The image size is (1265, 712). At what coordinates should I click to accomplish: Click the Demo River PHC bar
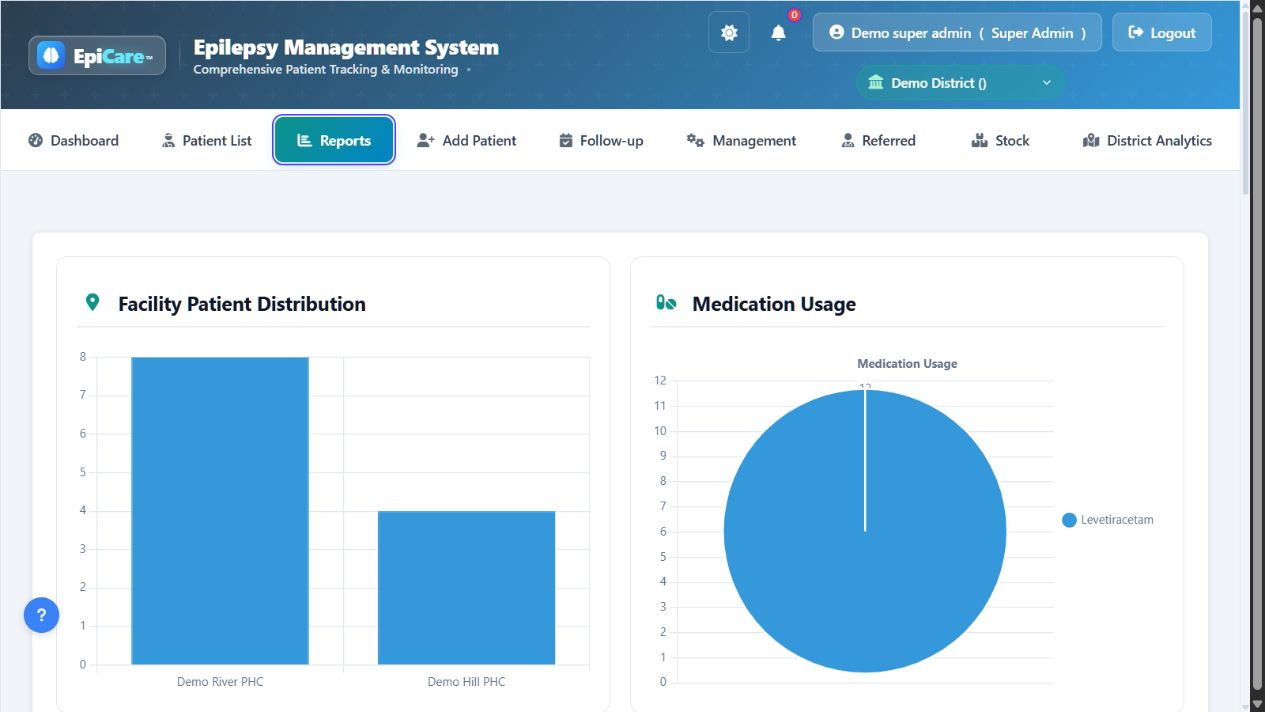[220, 510]
